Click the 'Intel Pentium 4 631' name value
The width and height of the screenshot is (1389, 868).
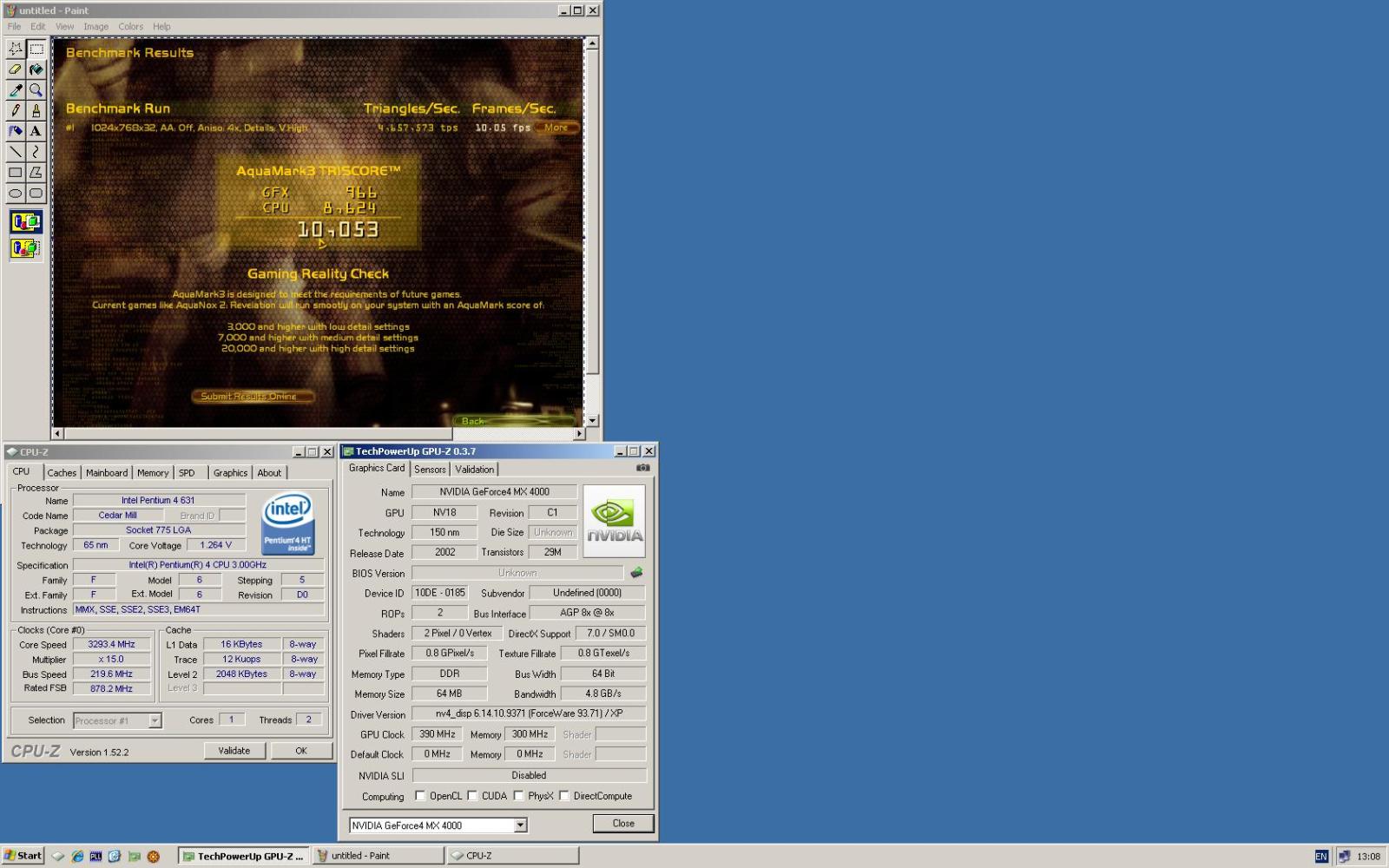[158, 501]
